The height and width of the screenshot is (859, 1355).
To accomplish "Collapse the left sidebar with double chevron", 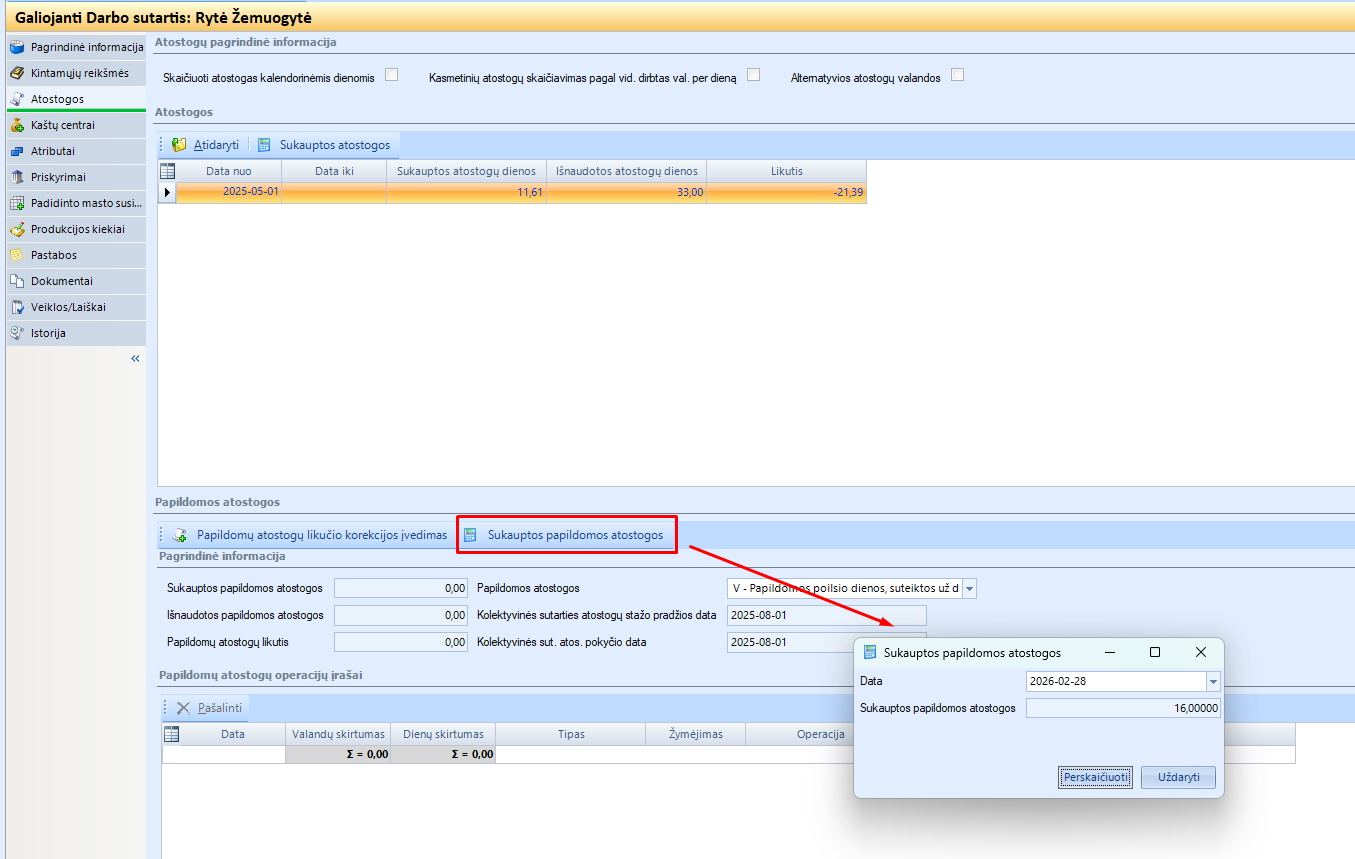I will (x=135, y=359).
